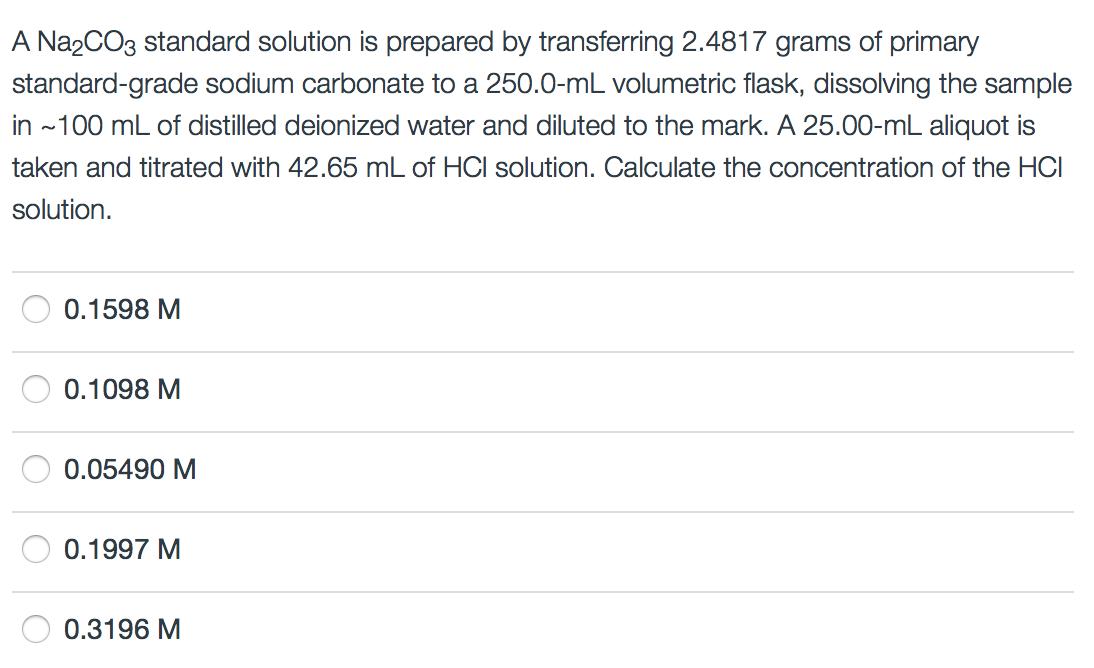1094x668 pixels.
Task: Click the final word 'solution.' of the question
Action: pos(62,210)
